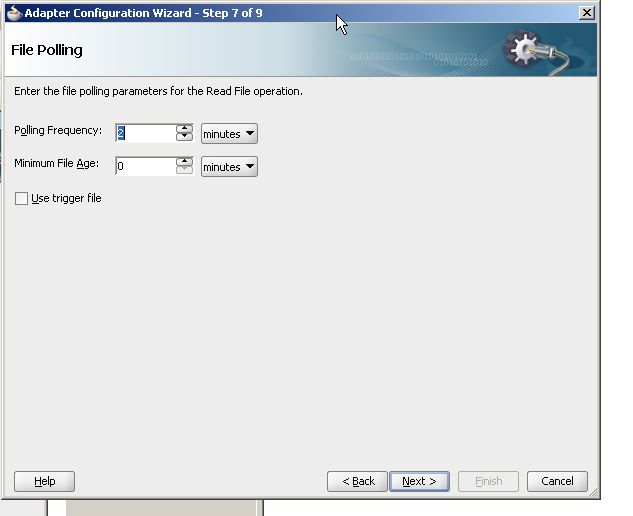Screen dimensions: 633x516
Task: Click the Help button
Action: tap(44, 481)
